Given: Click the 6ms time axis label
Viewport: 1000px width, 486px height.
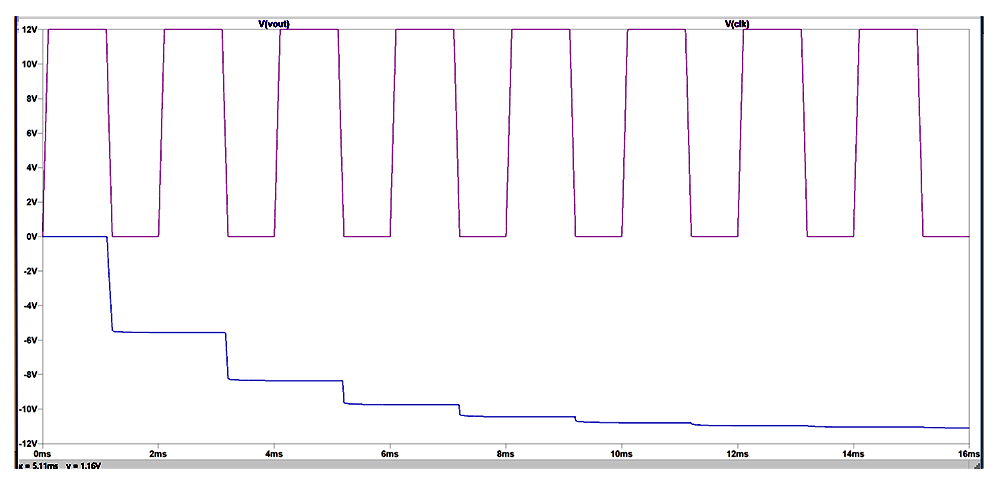Looking at the screenshot, I should 390,453.
